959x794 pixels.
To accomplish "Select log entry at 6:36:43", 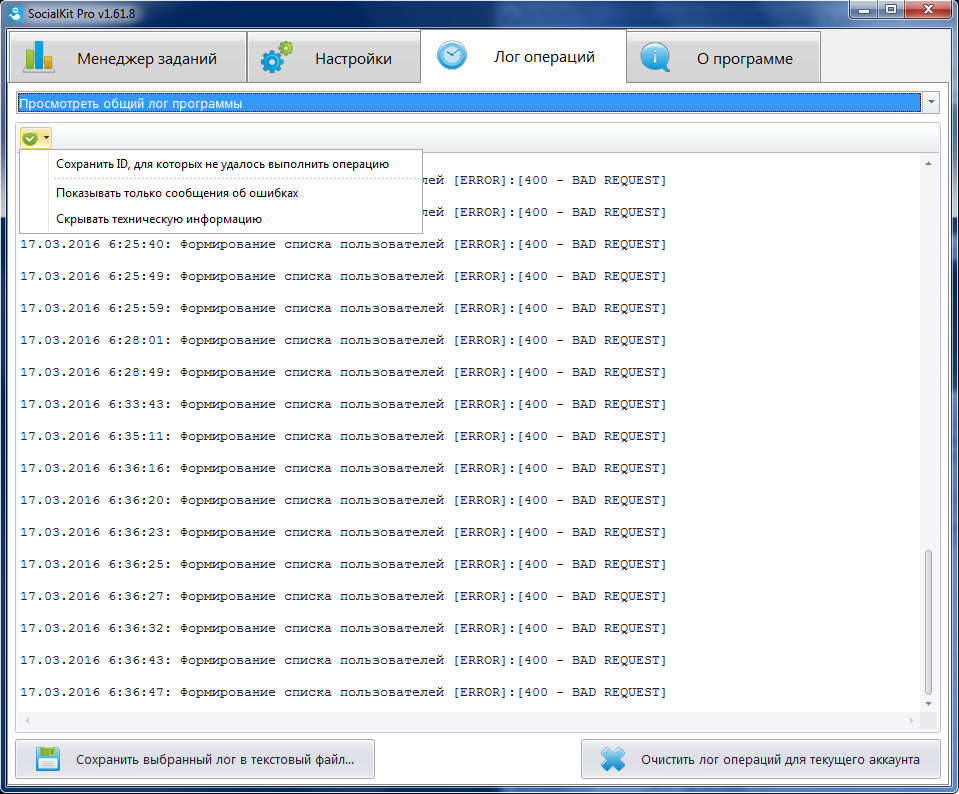I will (x=343, y=660).
